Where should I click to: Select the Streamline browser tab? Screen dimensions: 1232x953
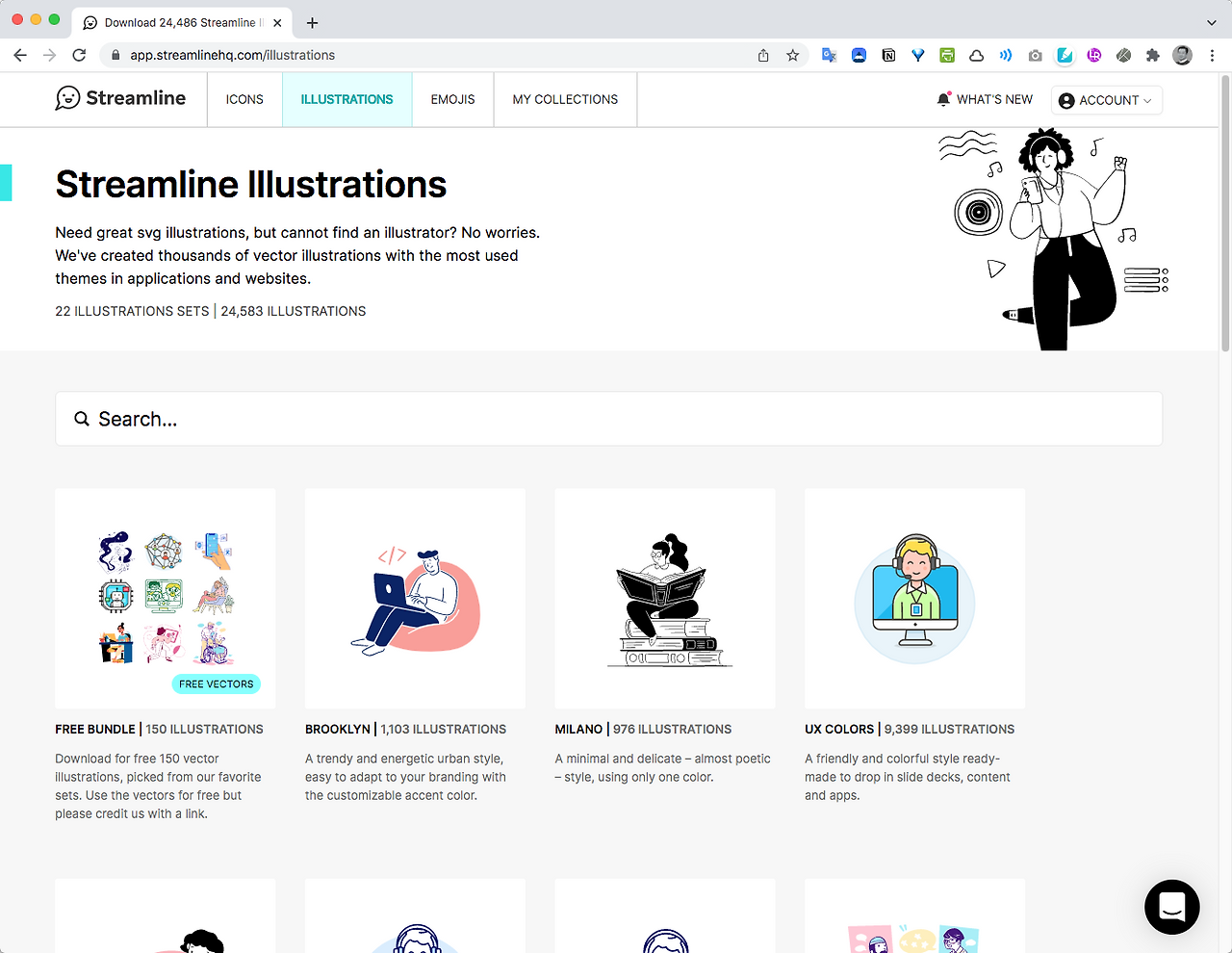[182, 22]
